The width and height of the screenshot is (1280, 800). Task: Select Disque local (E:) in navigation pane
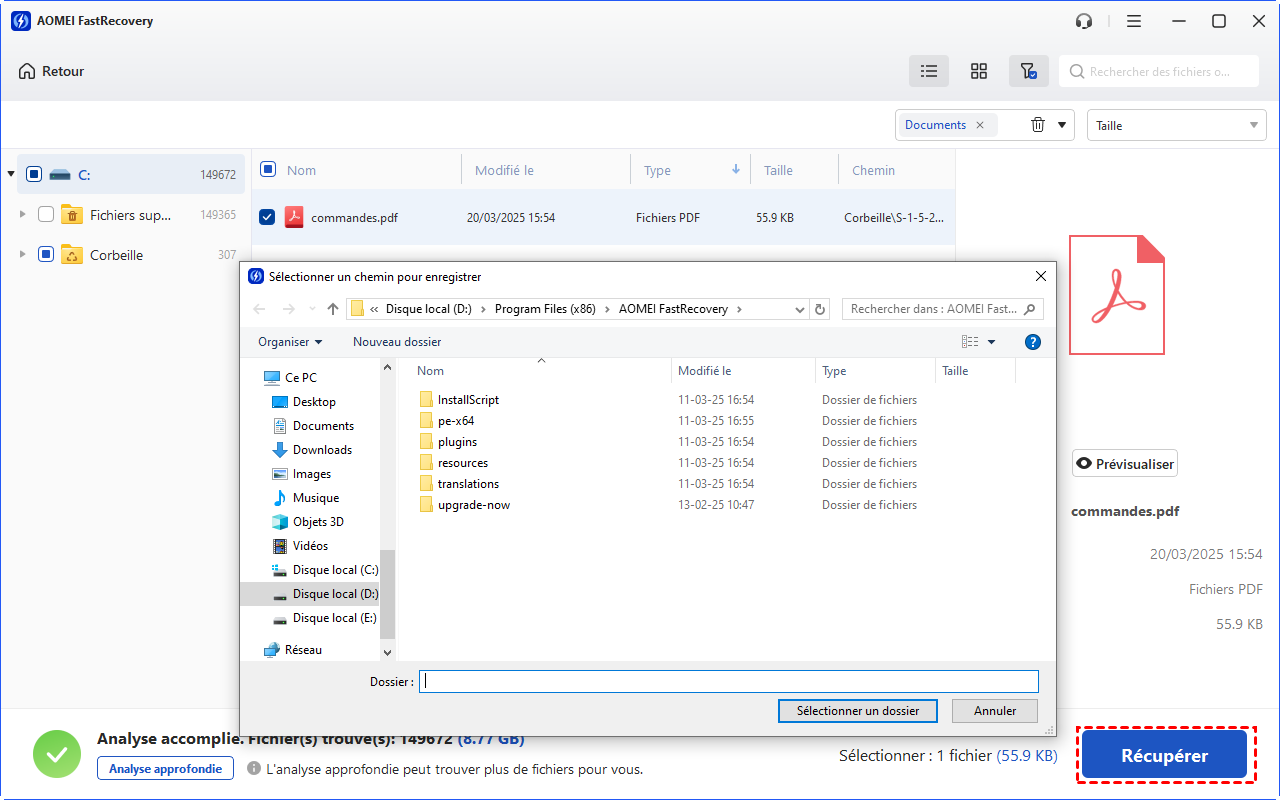pos(325,618)
